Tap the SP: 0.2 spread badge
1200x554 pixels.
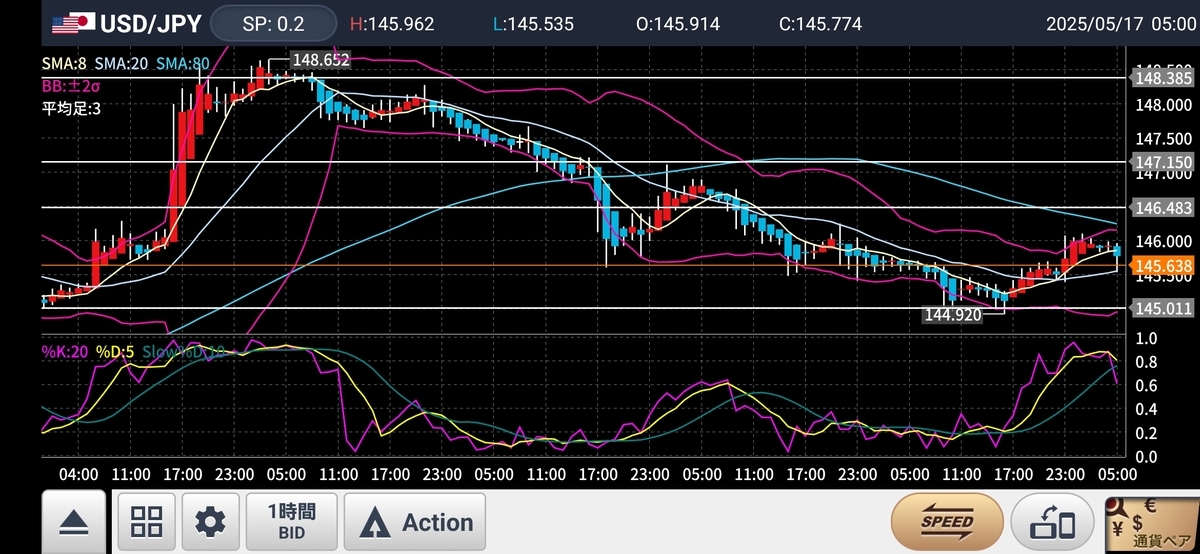point(273,23)
